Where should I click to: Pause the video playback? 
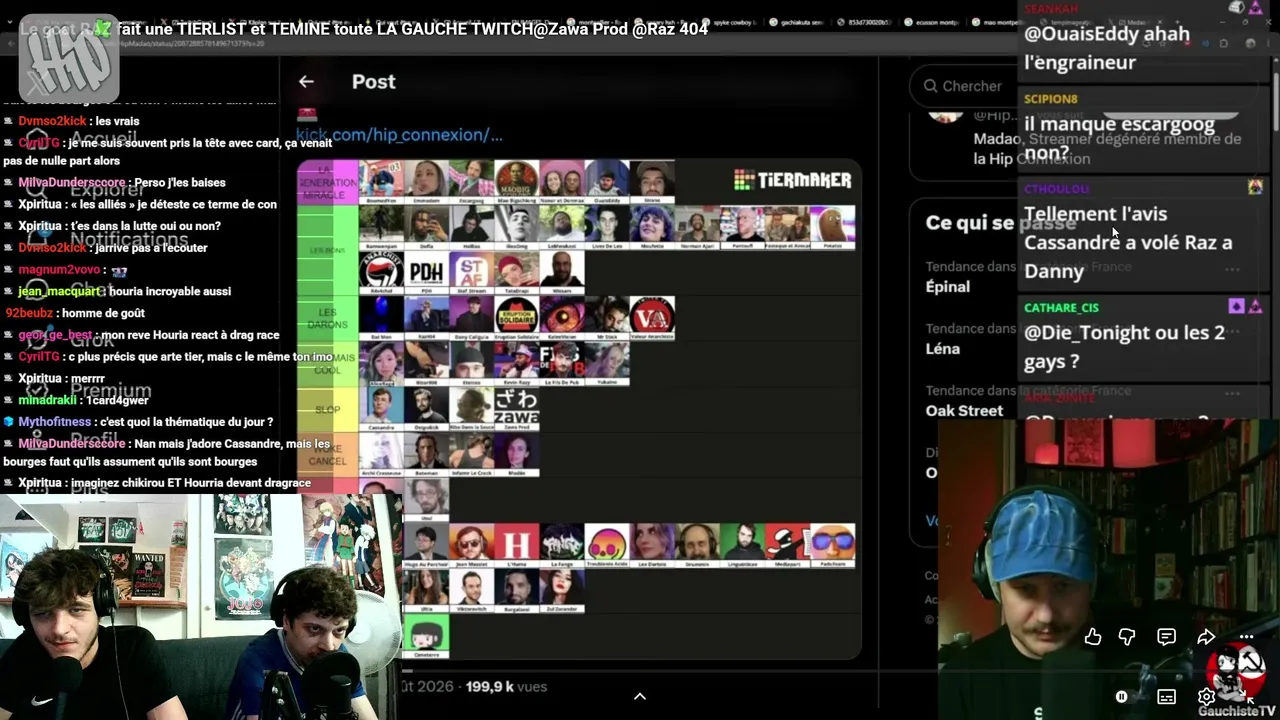[x=1122, y=697]
